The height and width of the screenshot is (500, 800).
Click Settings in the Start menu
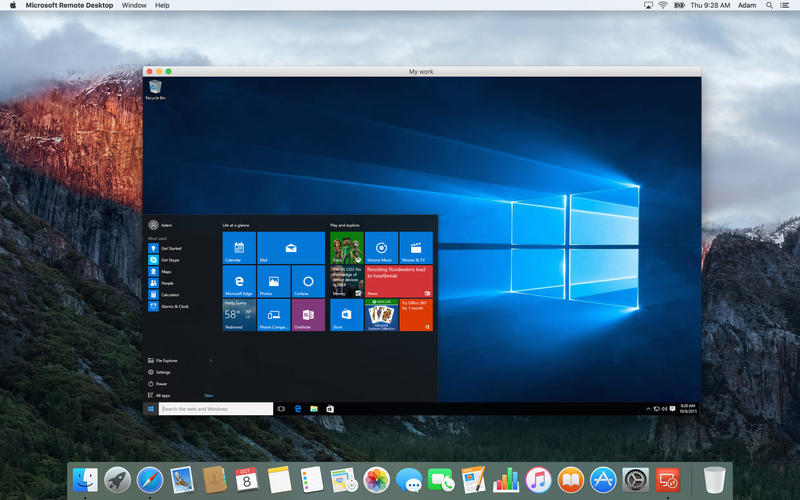(163, 372)
